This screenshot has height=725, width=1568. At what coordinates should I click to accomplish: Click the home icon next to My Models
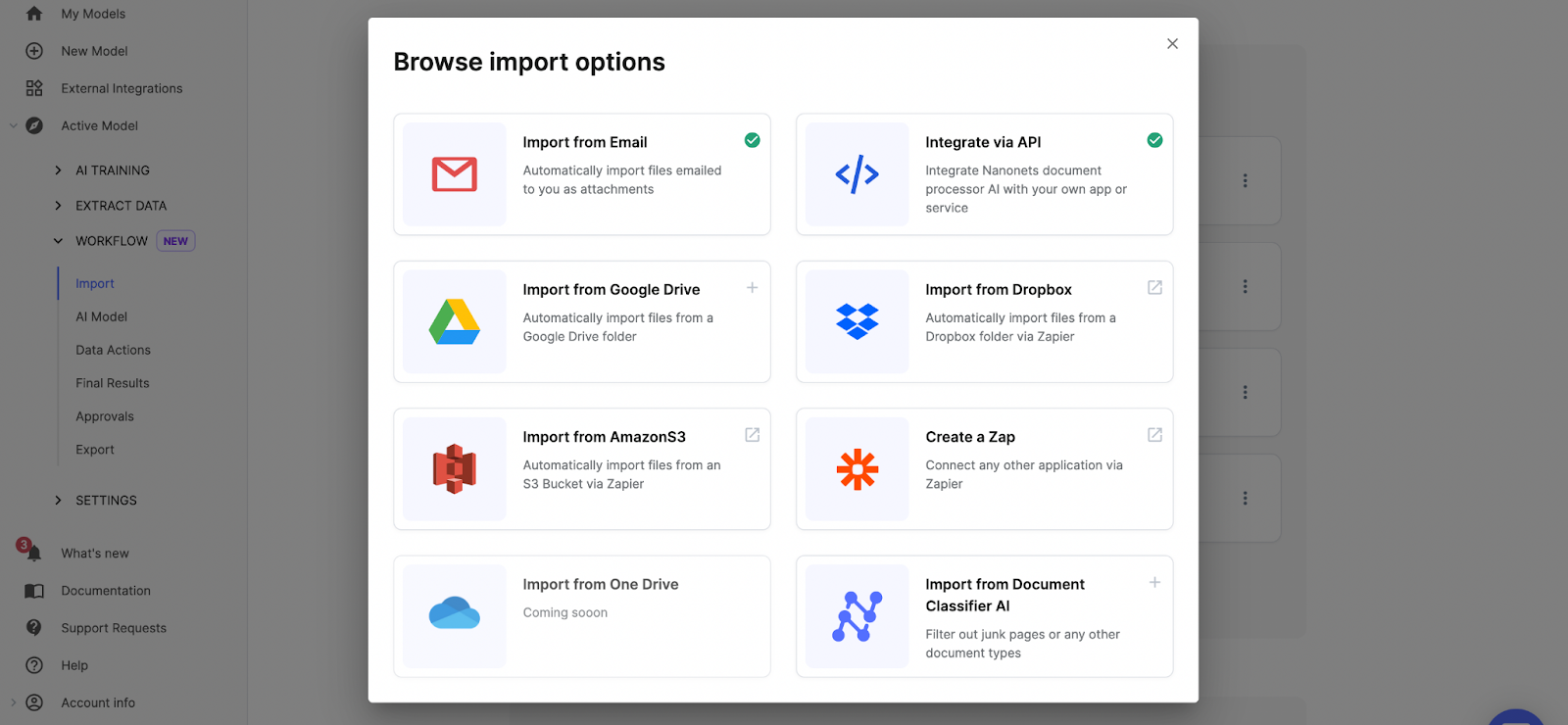pos(34,14)
